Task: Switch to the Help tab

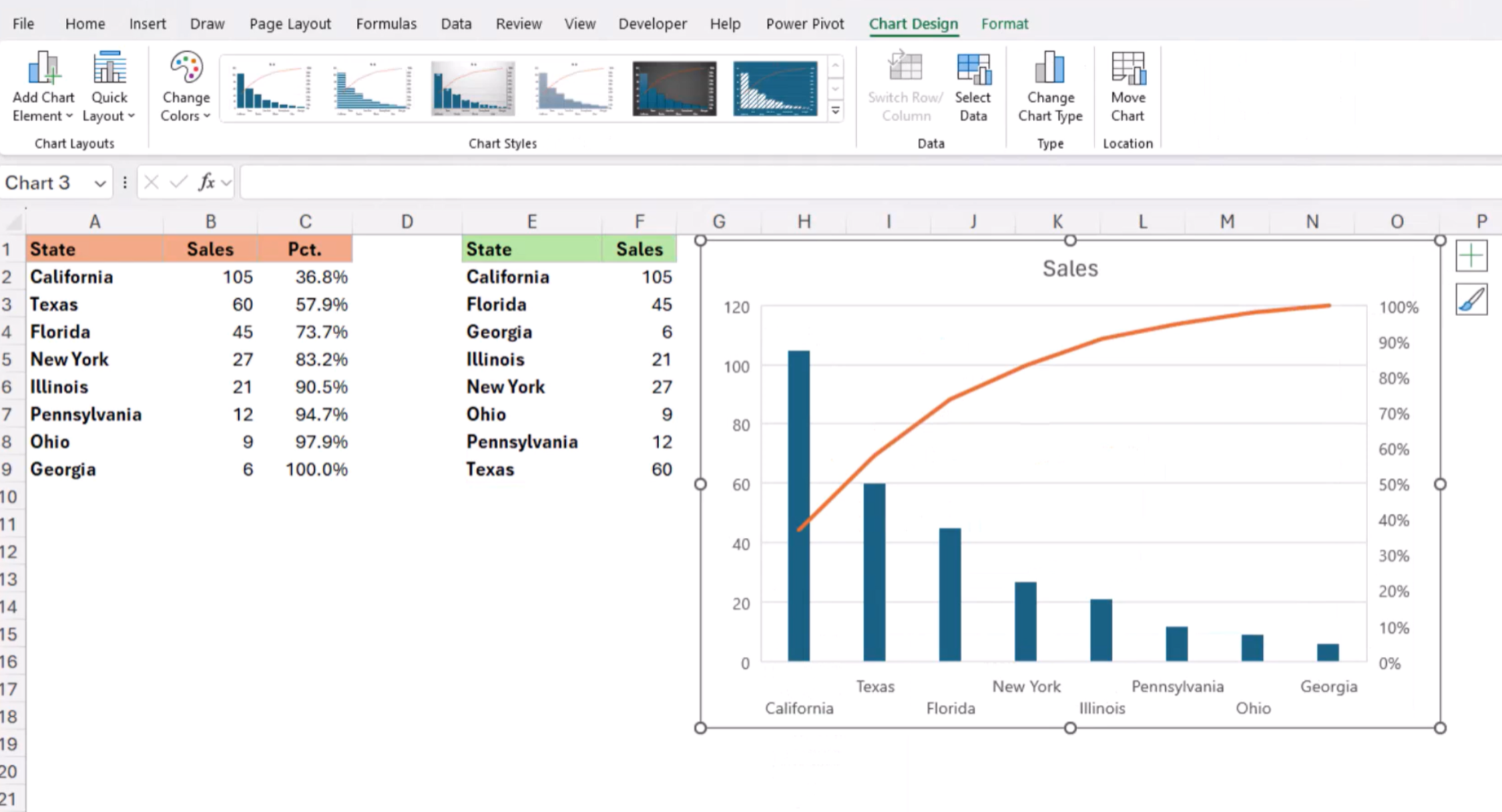Action: 725,24
